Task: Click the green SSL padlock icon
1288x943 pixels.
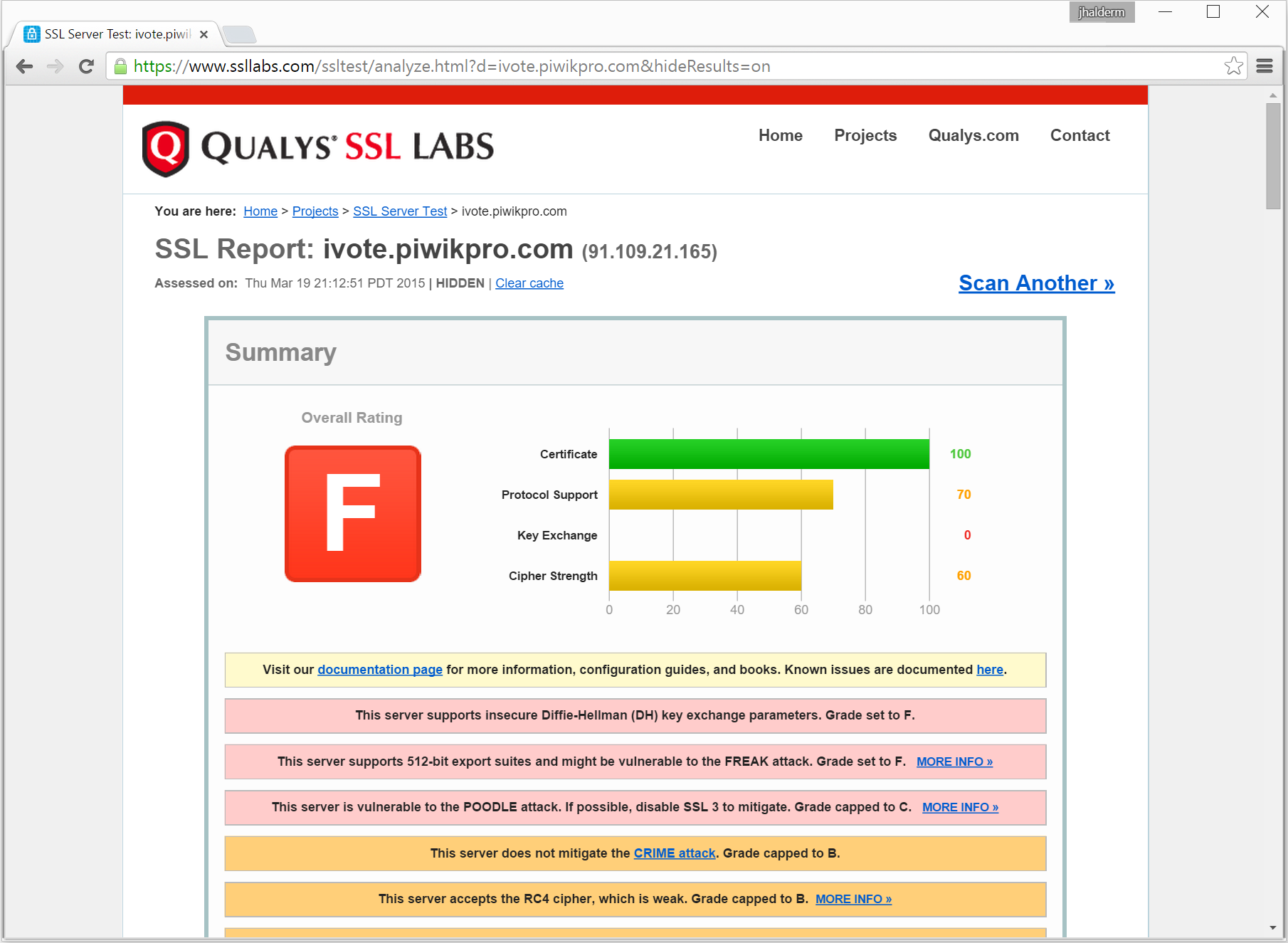Action: [x=120, y=66]
